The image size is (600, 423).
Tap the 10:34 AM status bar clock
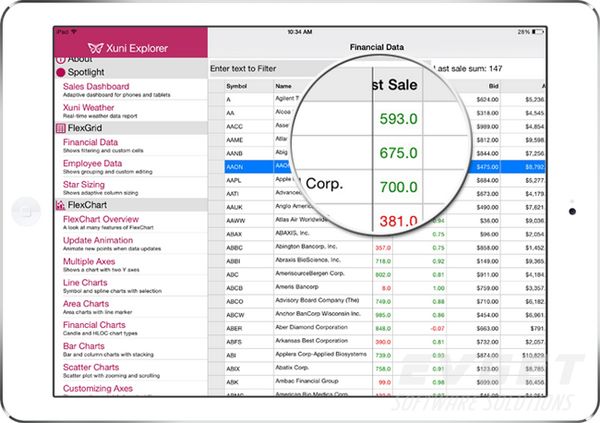pos(300,32)
